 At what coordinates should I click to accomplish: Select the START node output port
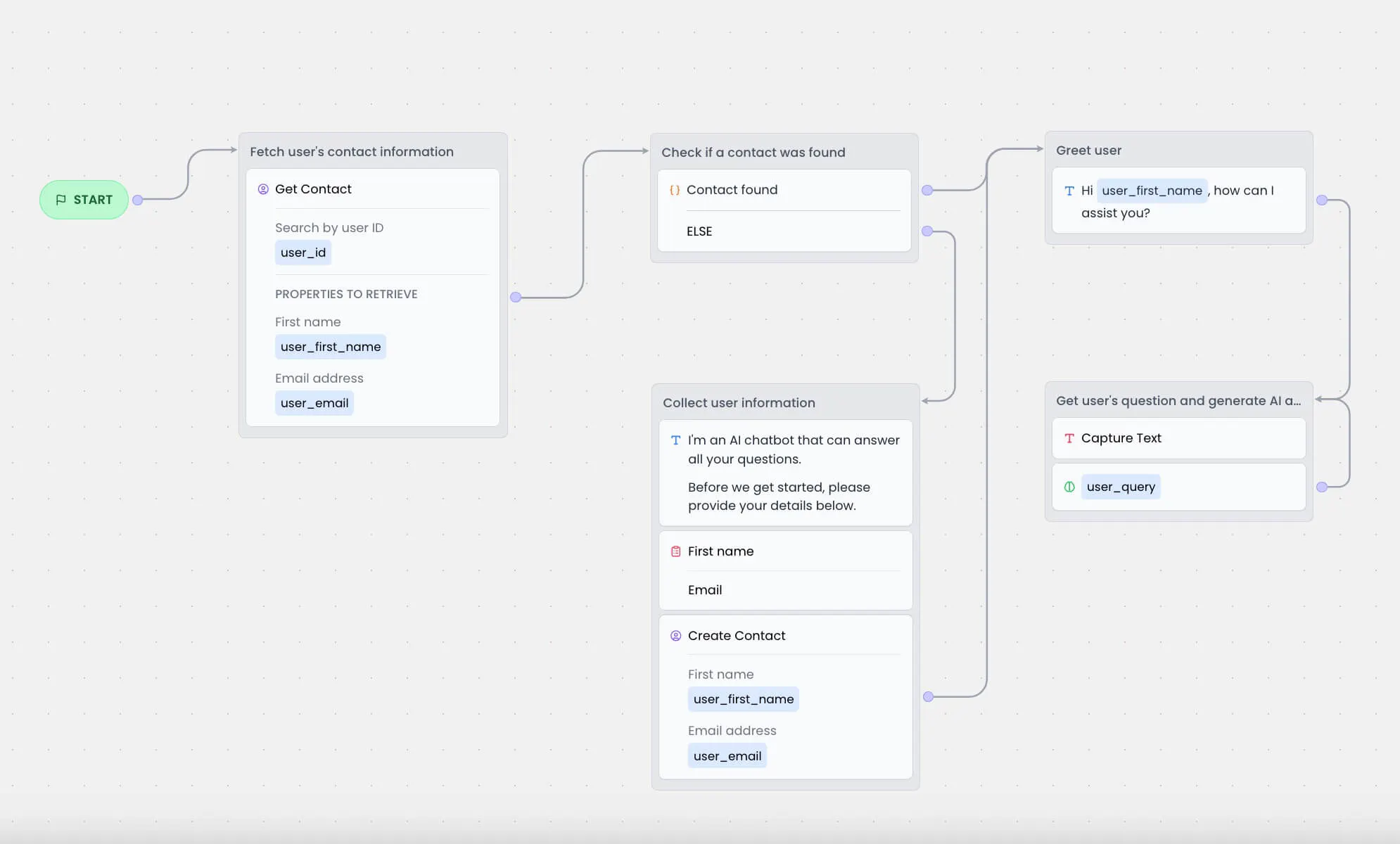138,200
